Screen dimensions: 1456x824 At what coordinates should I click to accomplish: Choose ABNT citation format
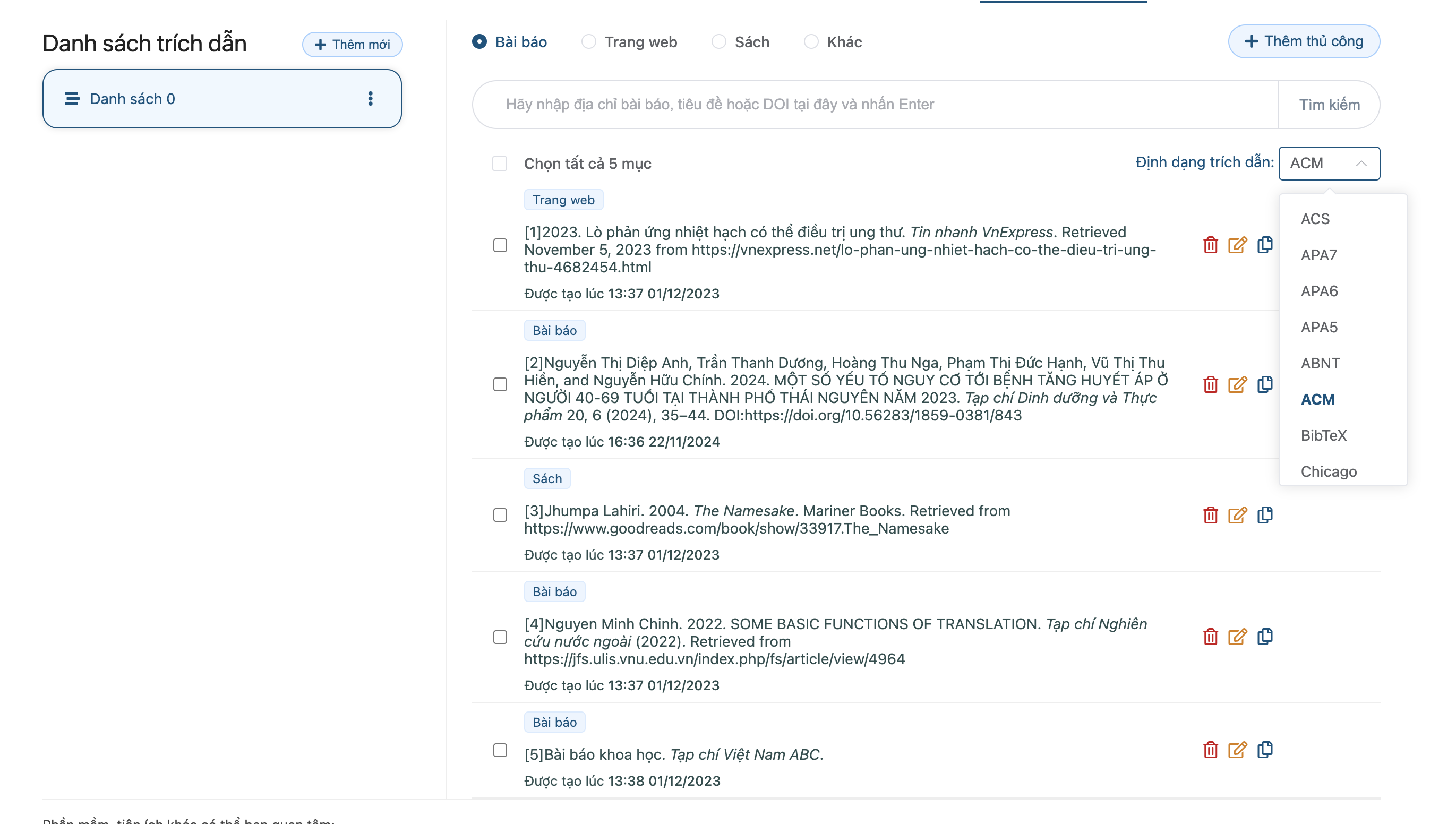click(x=1343, y=363)
